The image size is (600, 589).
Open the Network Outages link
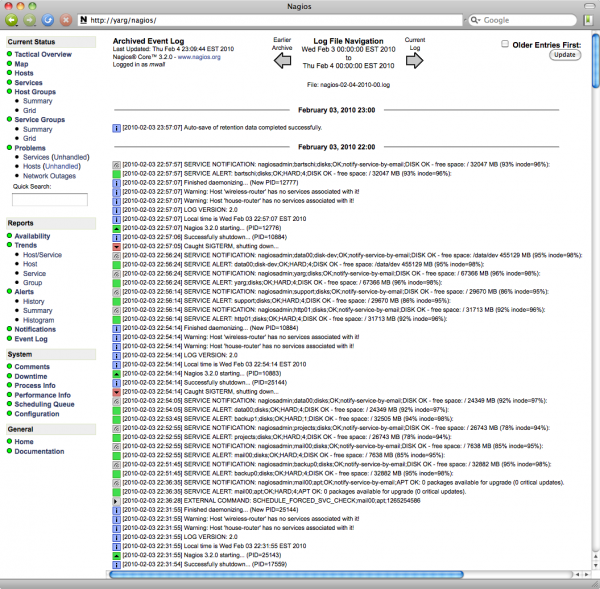pos(51,175)
